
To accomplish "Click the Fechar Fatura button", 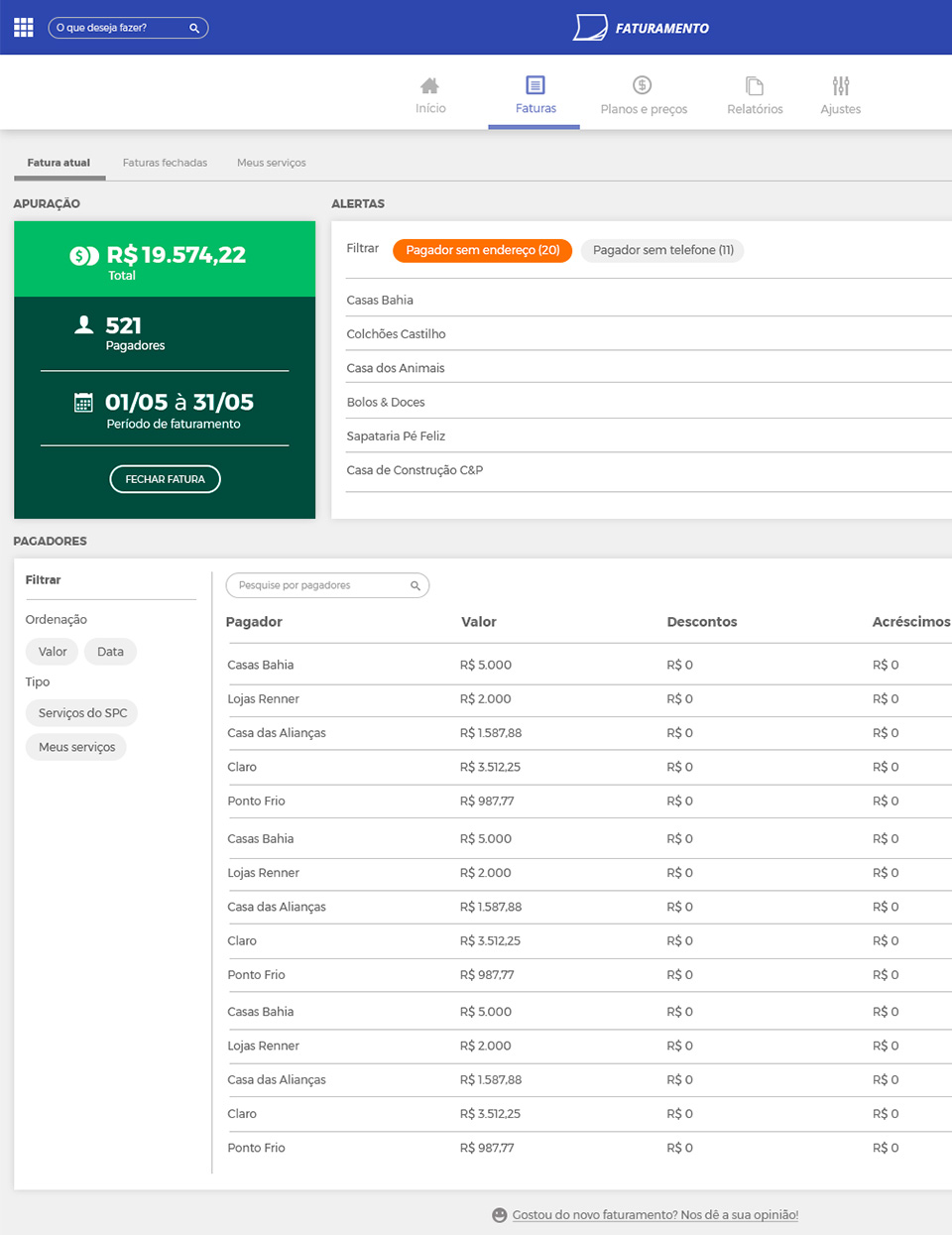I will tap(165, 479).
